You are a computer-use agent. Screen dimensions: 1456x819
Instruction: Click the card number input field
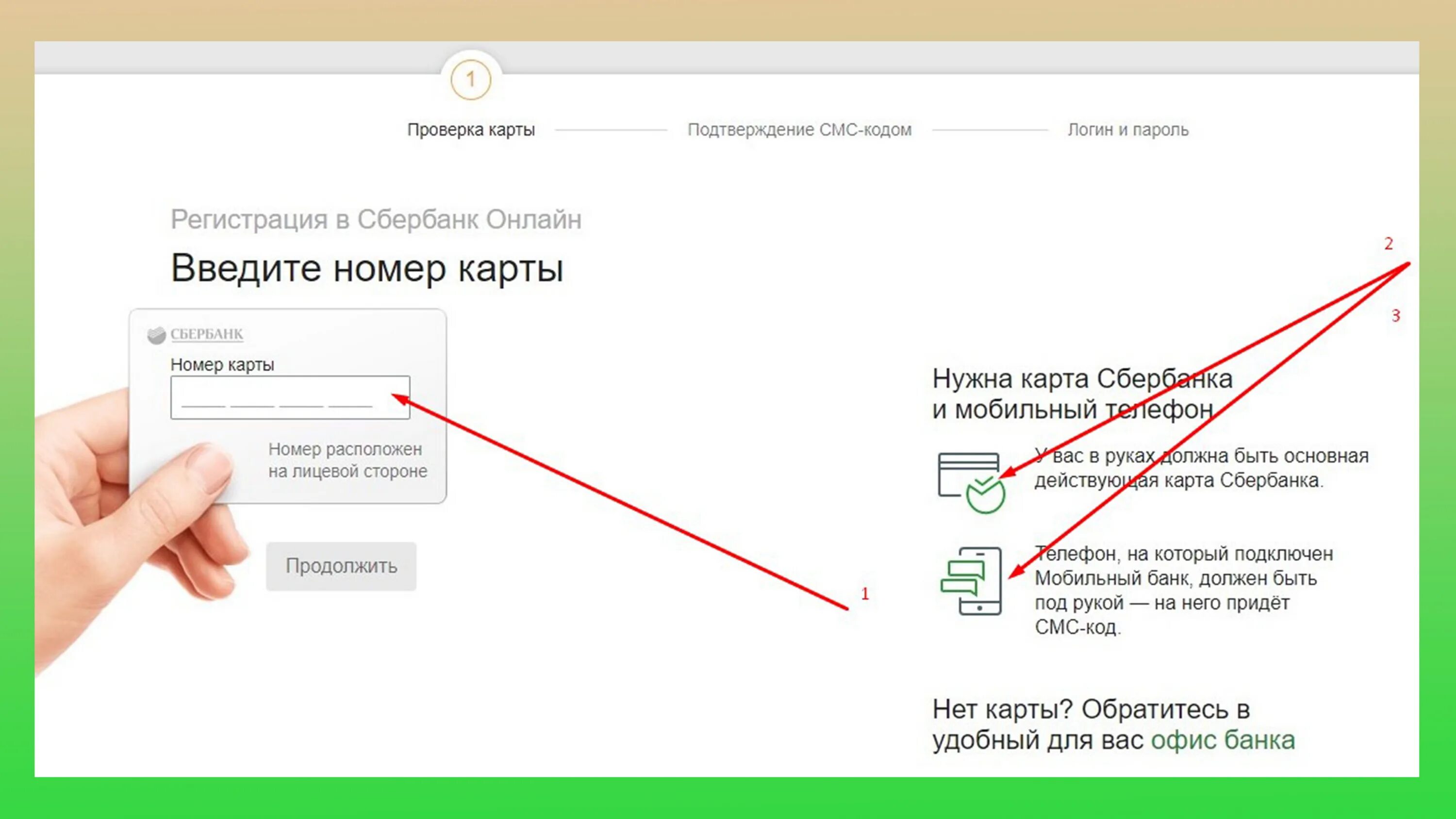pyautogui.click(x=290, y=397)
